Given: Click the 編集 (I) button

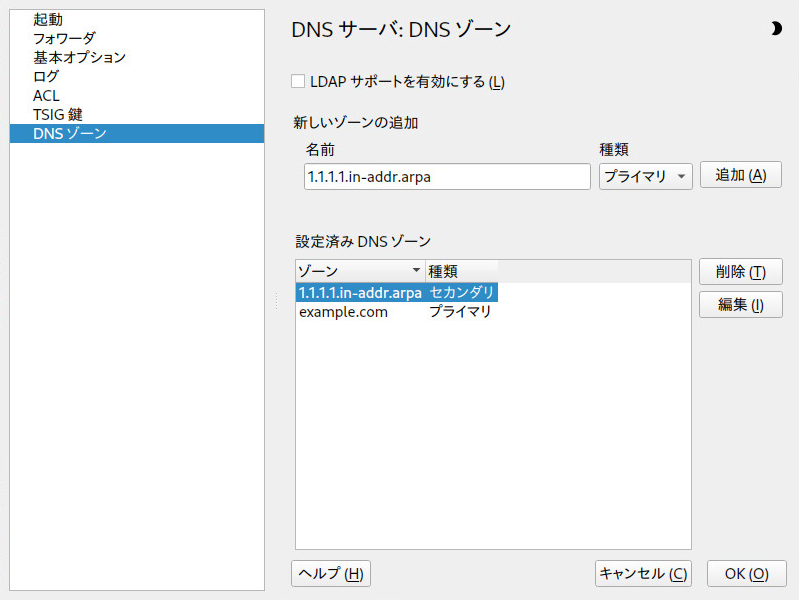Looking at the screenshot, I should [x=740, y=304].
